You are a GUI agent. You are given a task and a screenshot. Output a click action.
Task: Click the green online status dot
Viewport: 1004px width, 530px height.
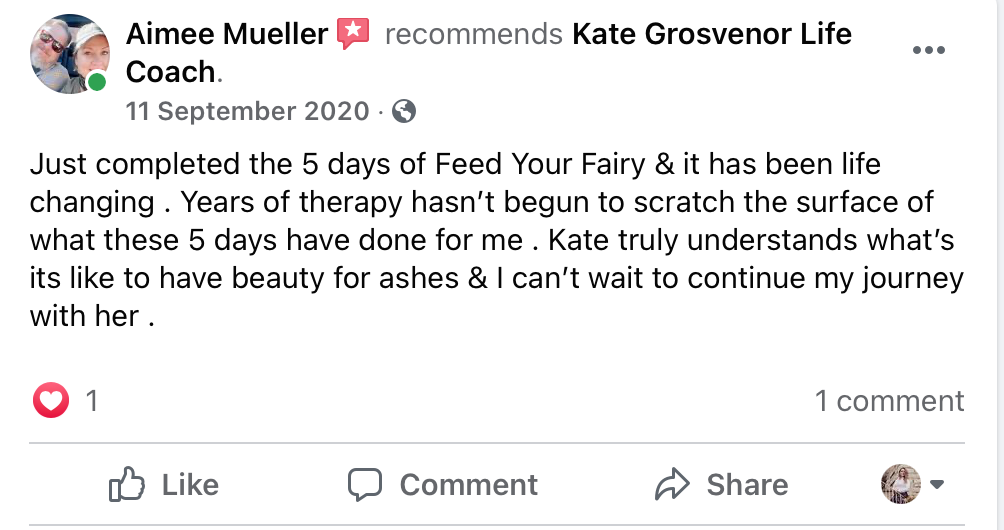(x=96, y=83)
